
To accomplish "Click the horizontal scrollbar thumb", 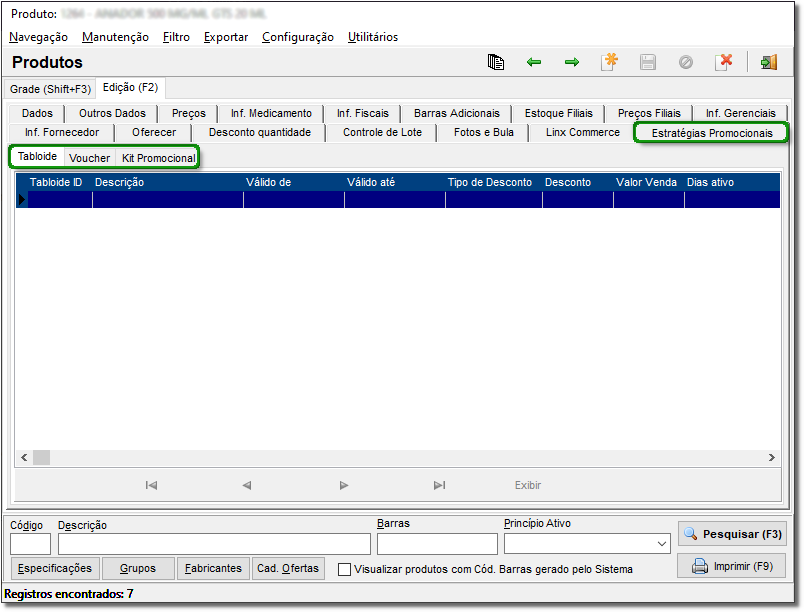I will tap(42, 457).
